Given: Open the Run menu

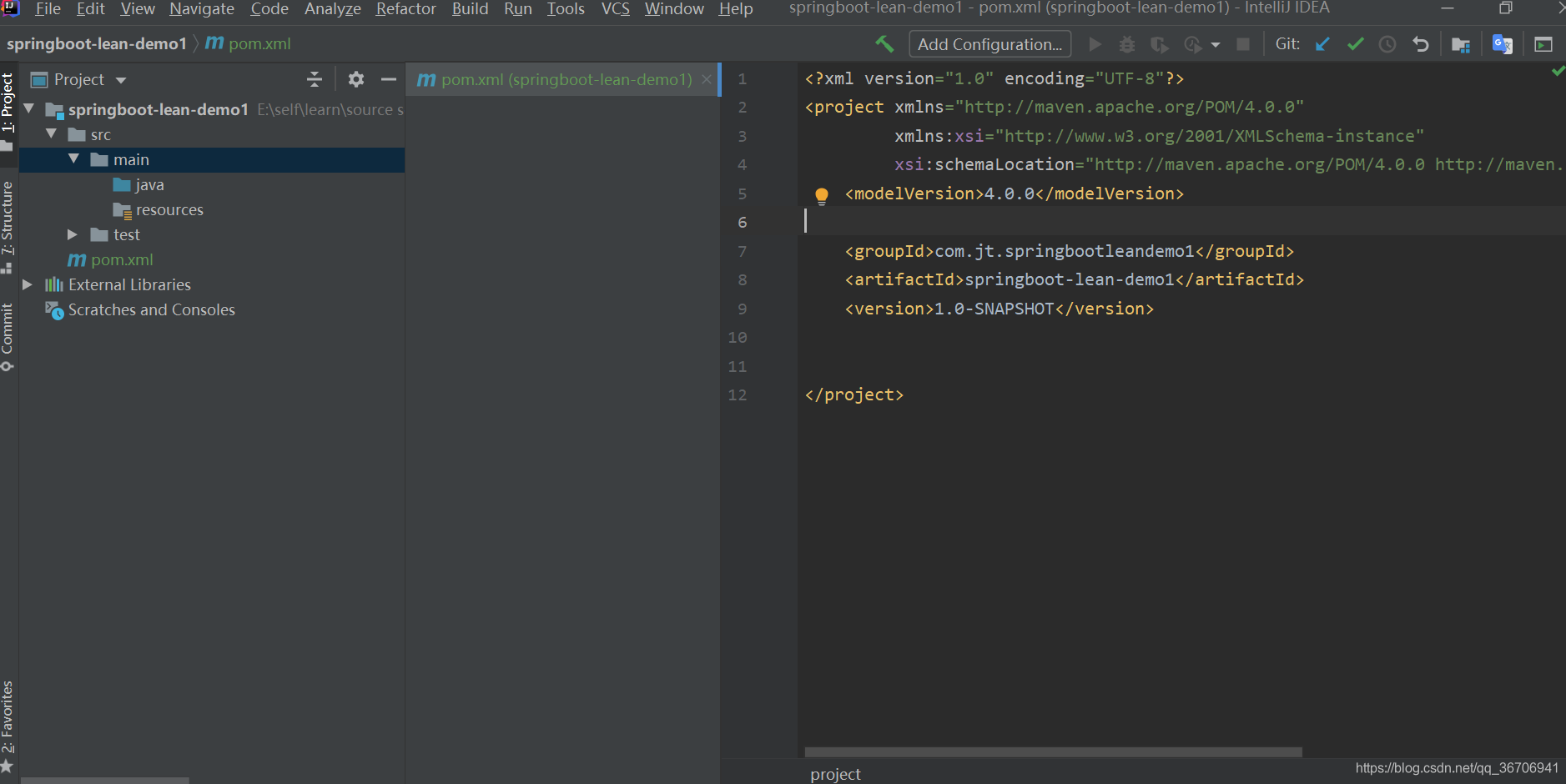Looking at the screenshot, I should point(518,9).
